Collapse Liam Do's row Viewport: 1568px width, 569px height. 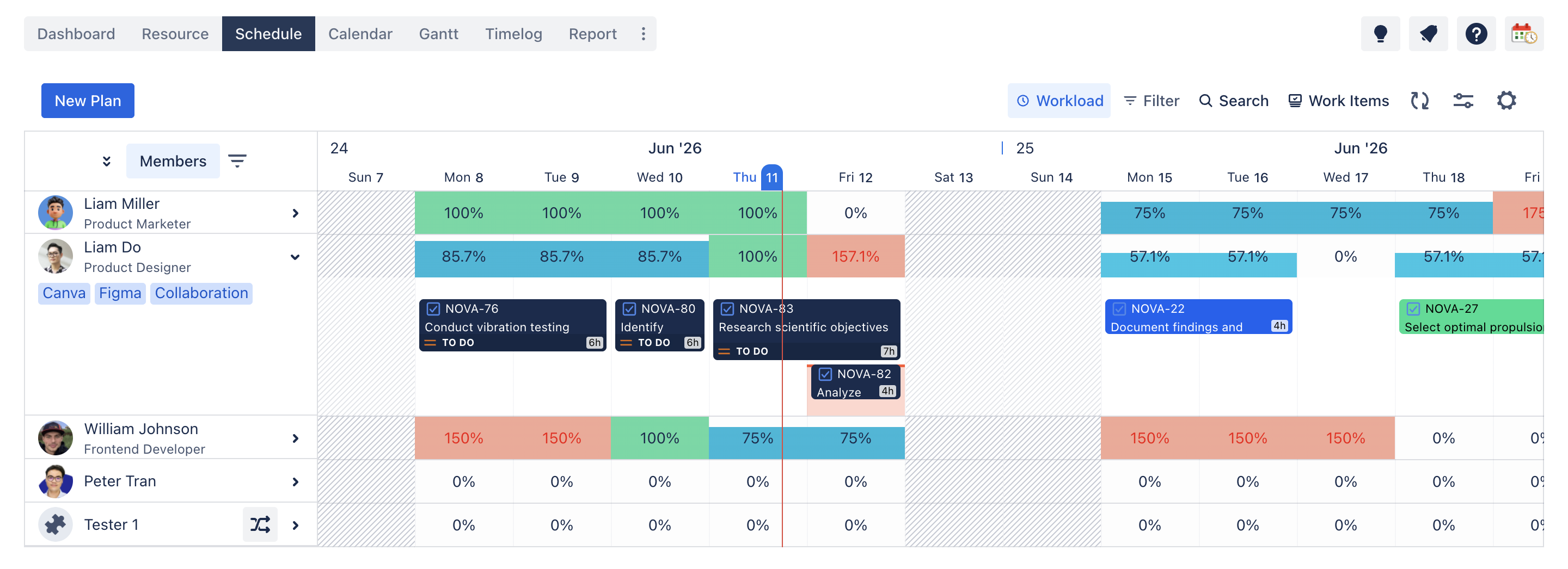pyautogui.click(x=295, y=257)
